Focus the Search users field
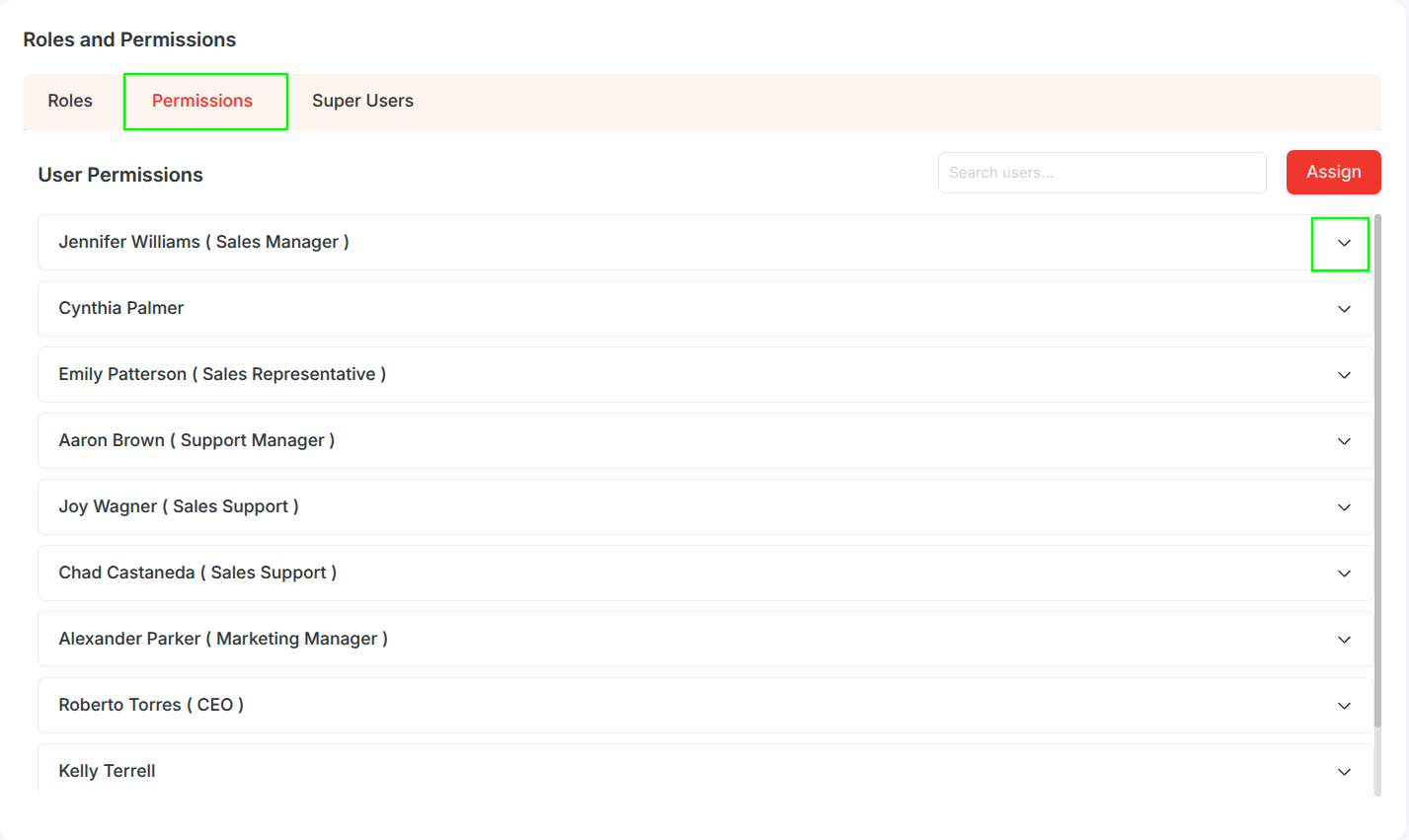This screenshot has height=840, width=1409. click(1102, 173)
